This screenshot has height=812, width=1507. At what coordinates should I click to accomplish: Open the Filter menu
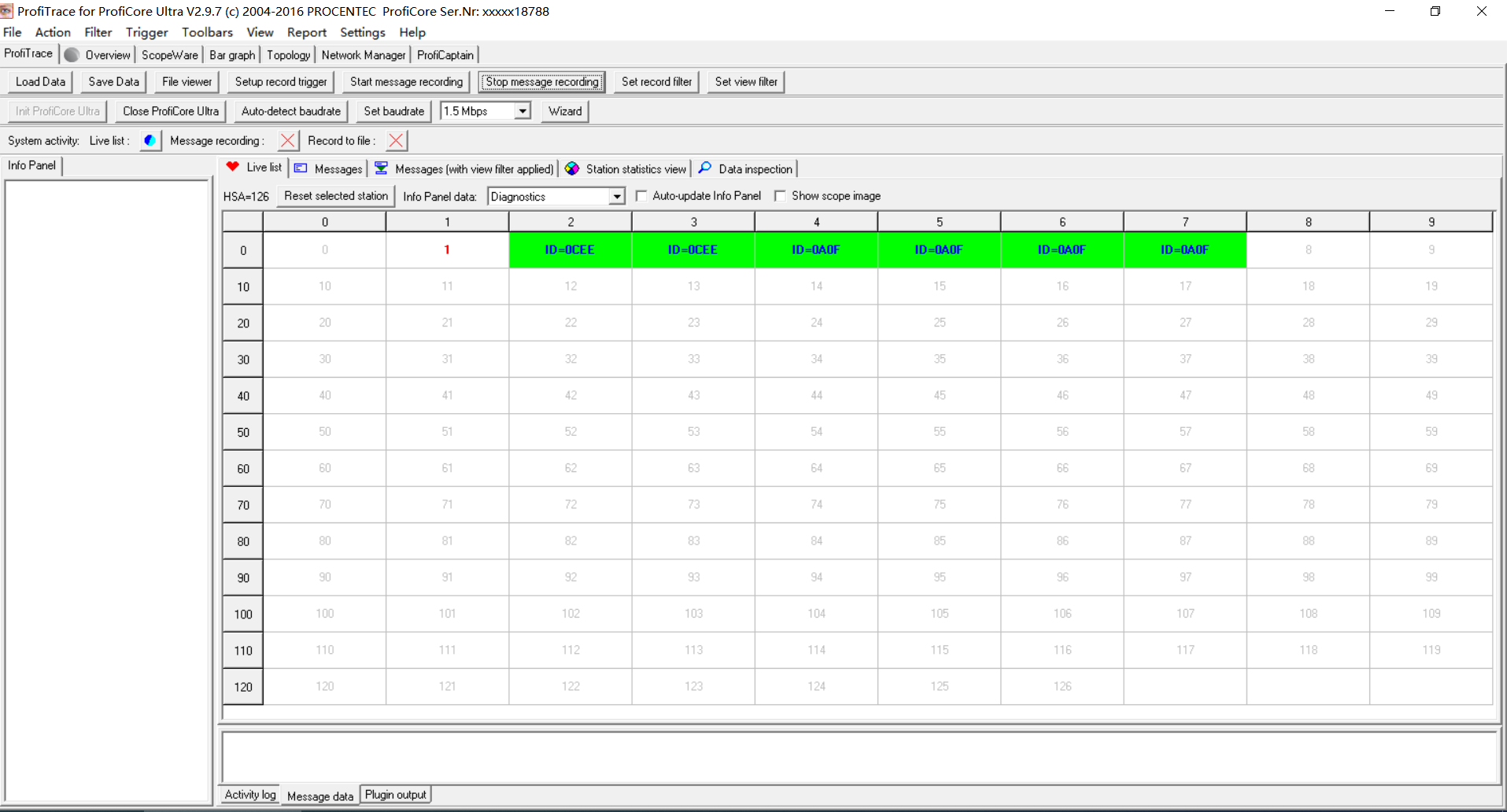[x=98, y=32]
